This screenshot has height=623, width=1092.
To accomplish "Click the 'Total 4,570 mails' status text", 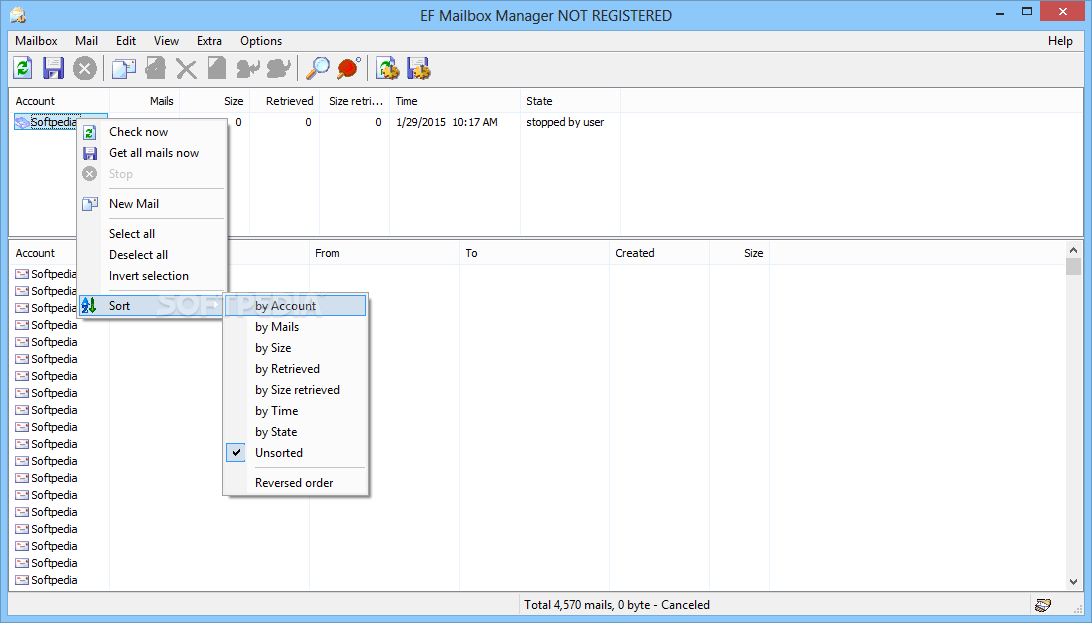I will pyautogui.click(x=617, y=605).
